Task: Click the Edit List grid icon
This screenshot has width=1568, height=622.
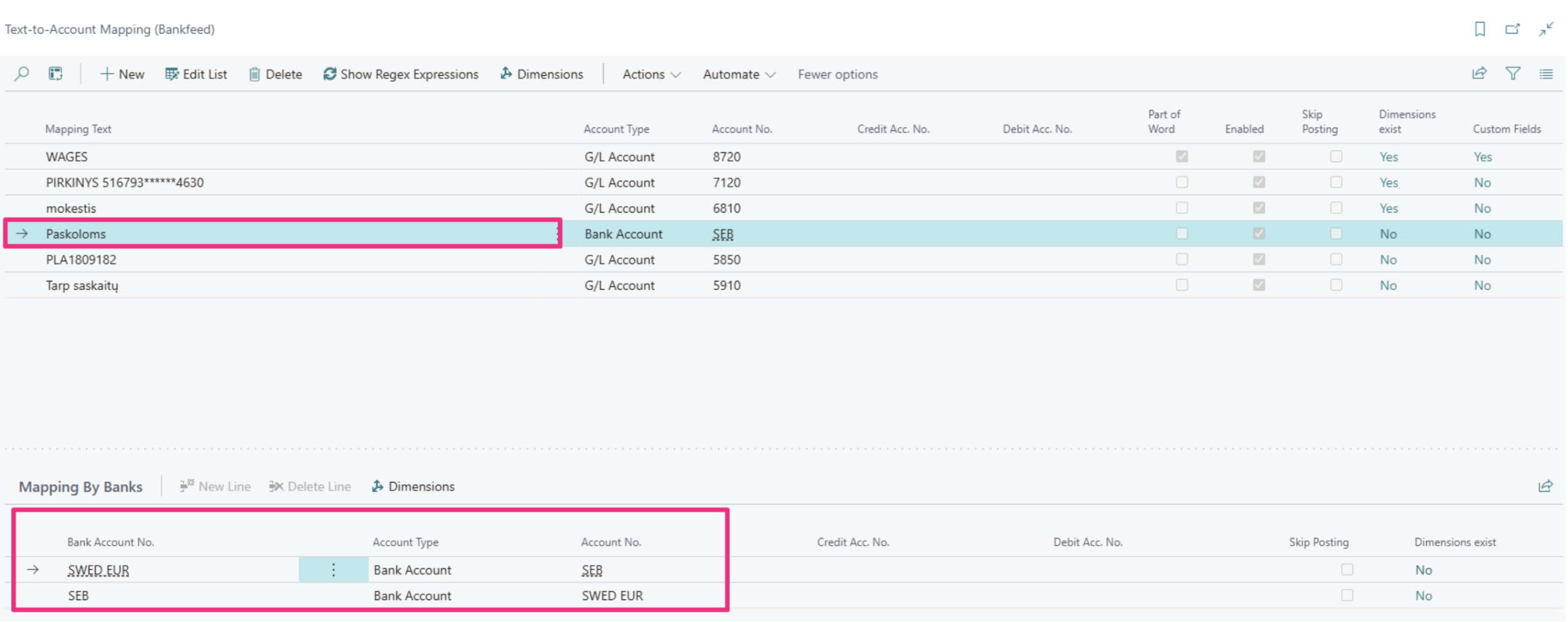Action: [172, 74]
